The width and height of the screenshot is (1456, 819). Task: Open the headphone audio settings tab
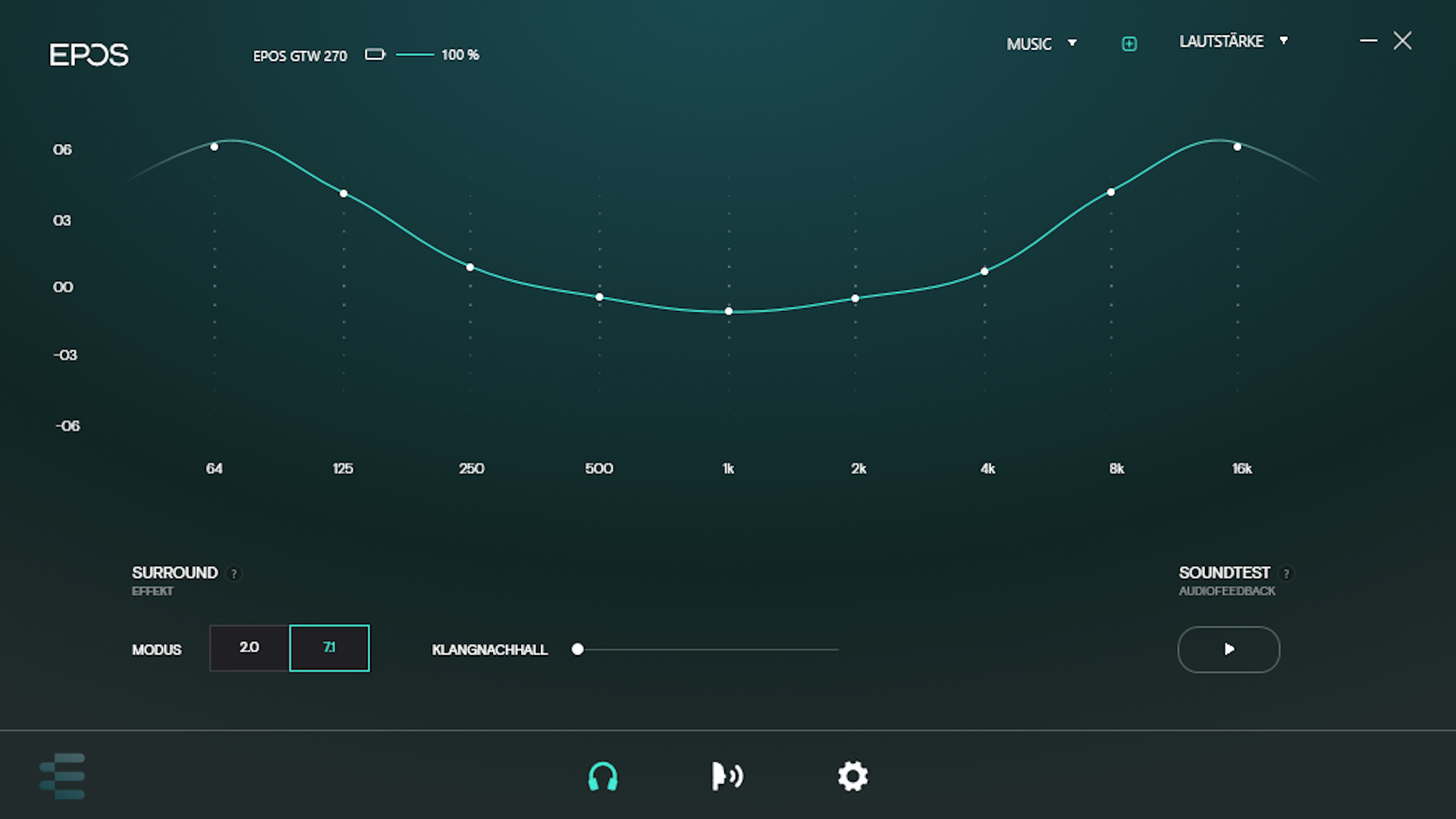(603, 777)
